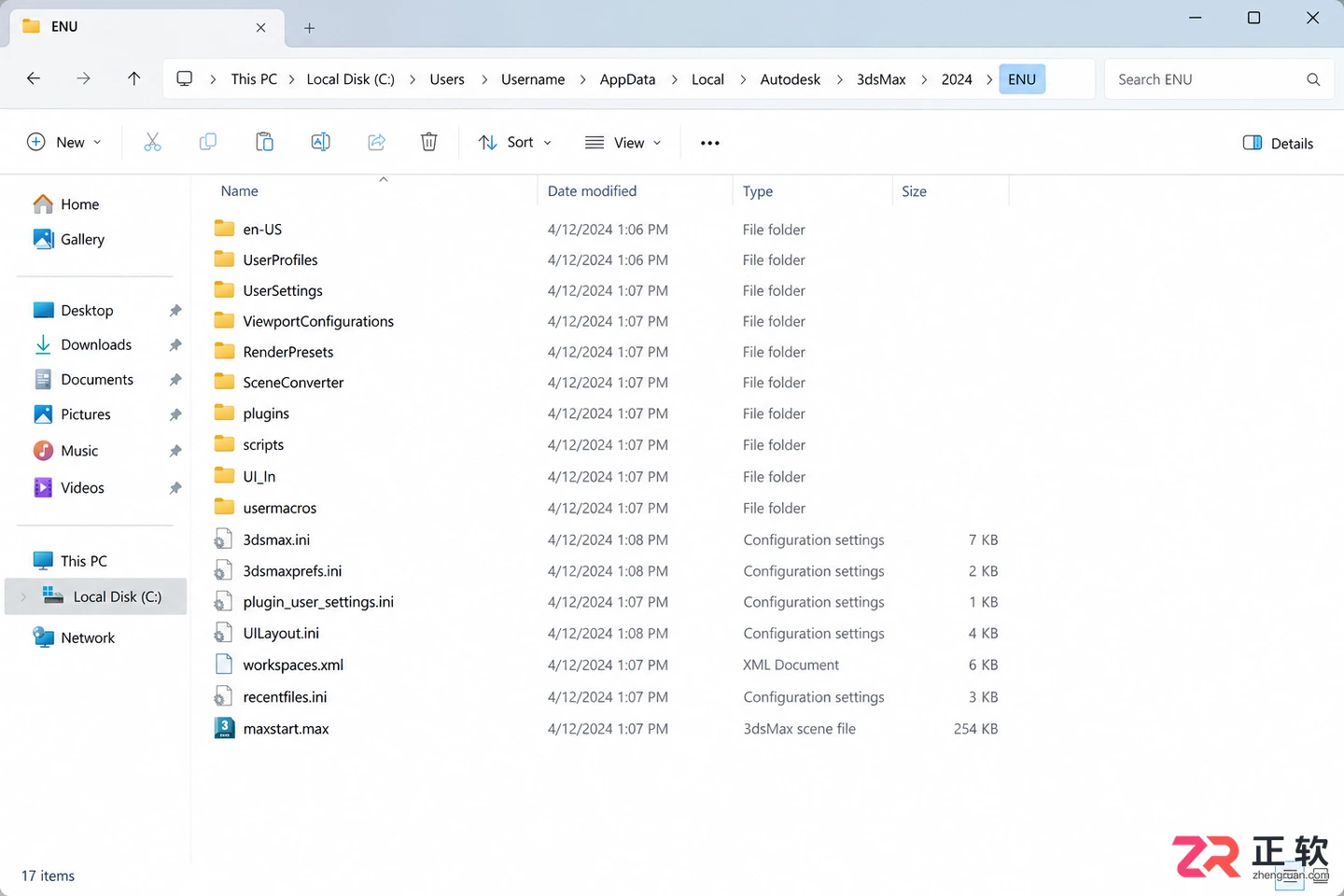Screen dimensions: 1344x896
Task: Click the magnifier search icon
Action: tap(1313, 79)
